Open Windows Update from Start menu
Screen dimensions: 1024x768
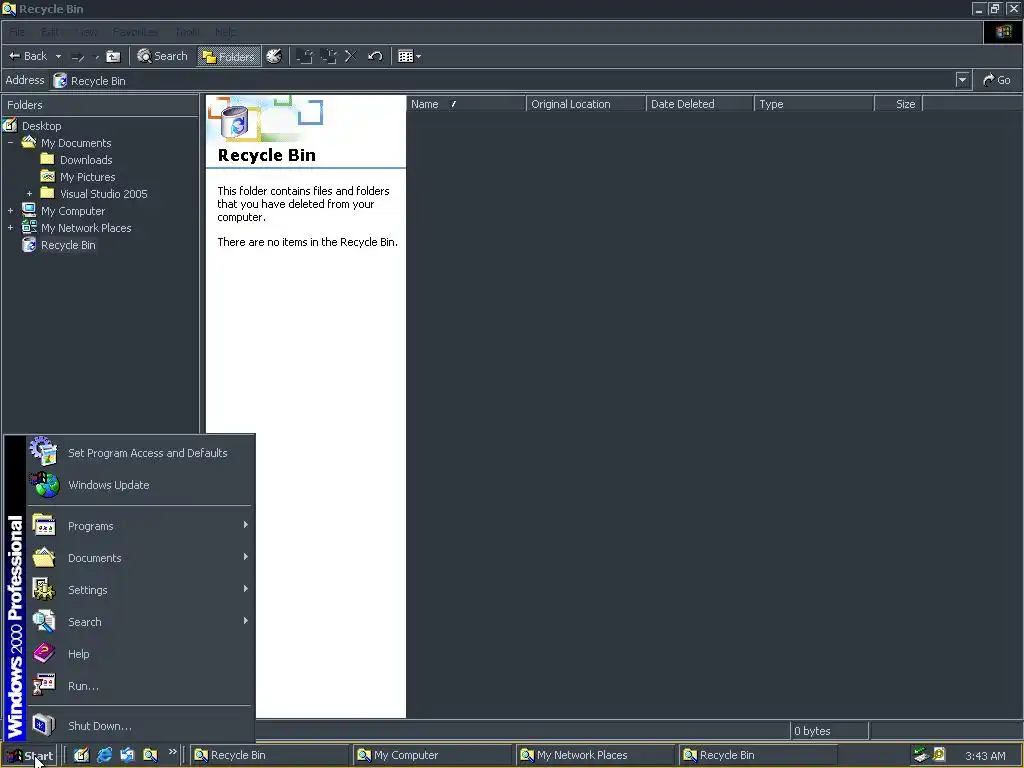[140, 485]
